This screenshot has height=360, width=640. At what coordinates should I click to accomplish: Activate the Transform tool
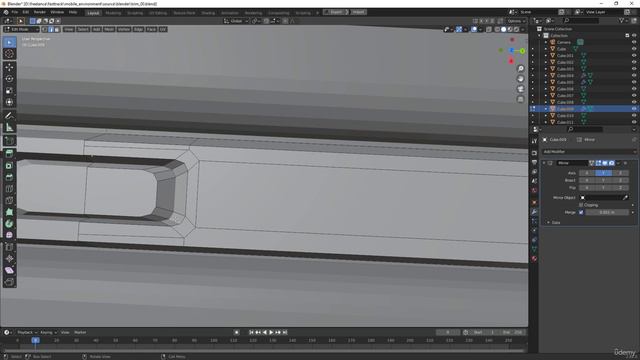pyautogui.click(x=9, y=102)
